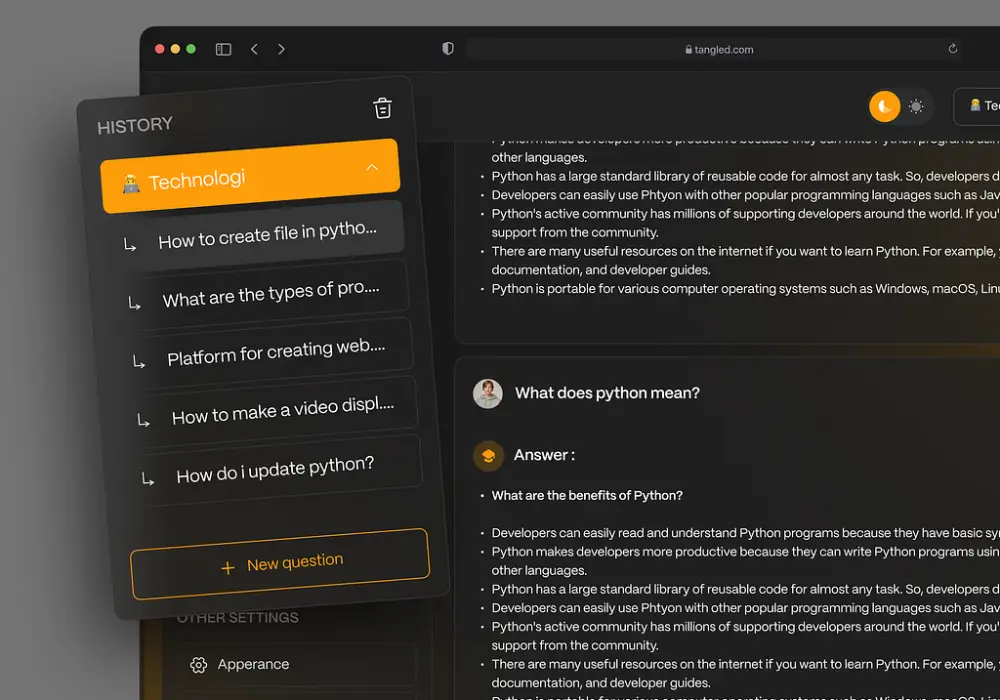Go forward with browser forward arrow
This screenshot has width=1000, height=700.
(x=281, y=49)
